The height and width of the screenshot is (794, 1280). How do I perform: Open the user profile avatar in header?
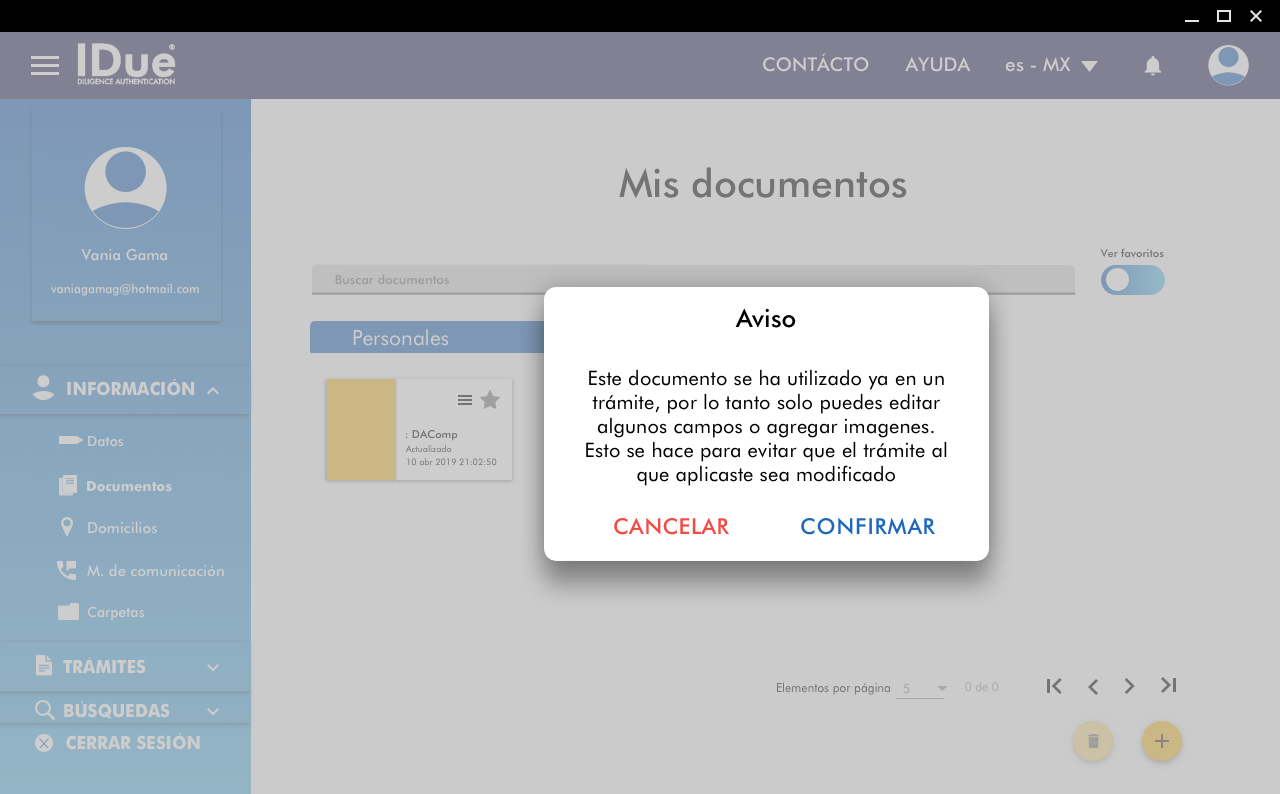point(1228,66)
